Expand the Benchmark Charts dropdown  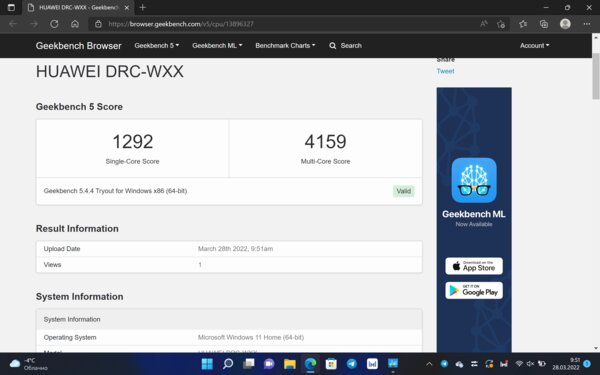[x=285, y=46]
